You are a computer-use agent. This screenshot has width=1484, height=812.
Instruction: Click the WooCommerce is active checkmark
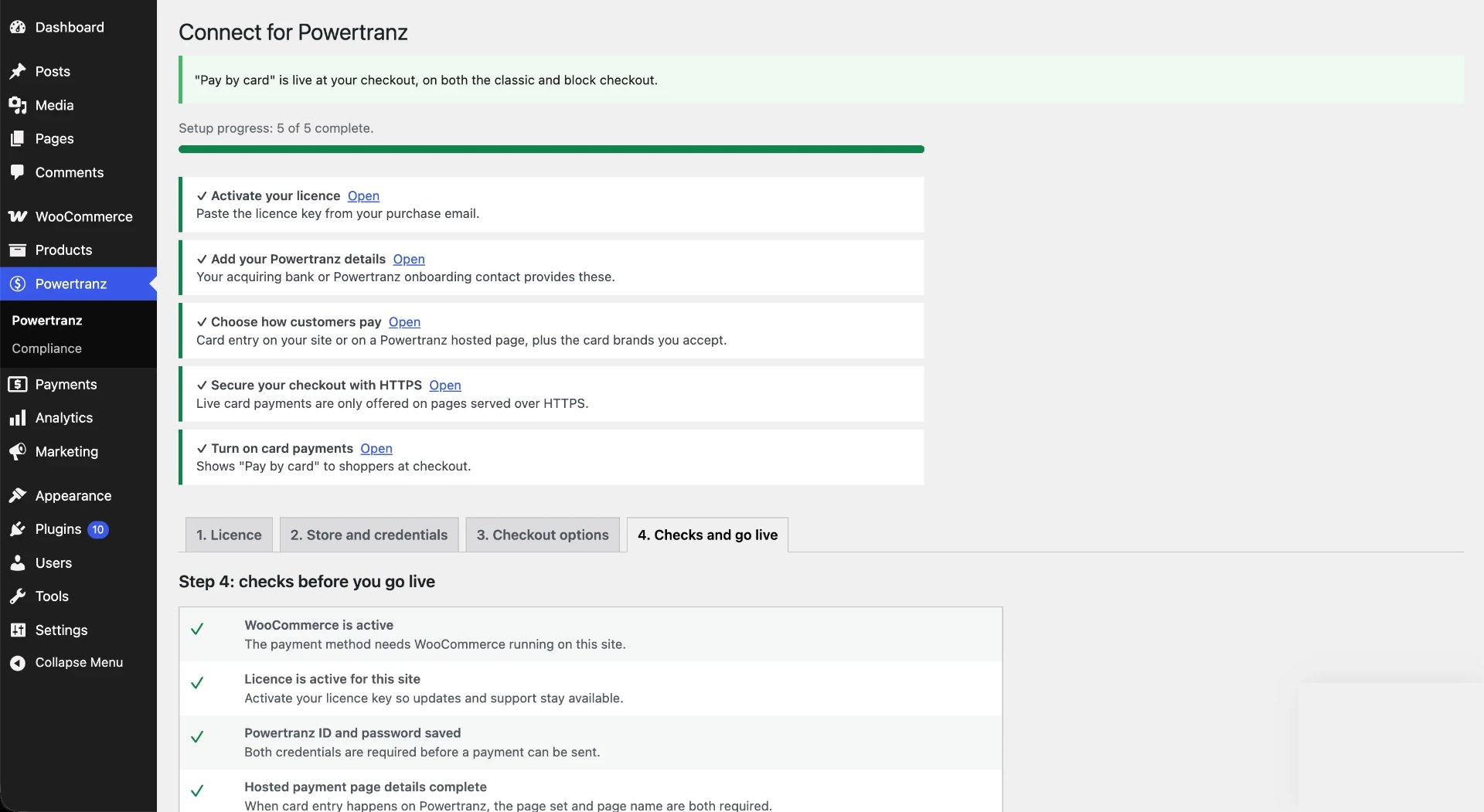click(x=197, y=629)
